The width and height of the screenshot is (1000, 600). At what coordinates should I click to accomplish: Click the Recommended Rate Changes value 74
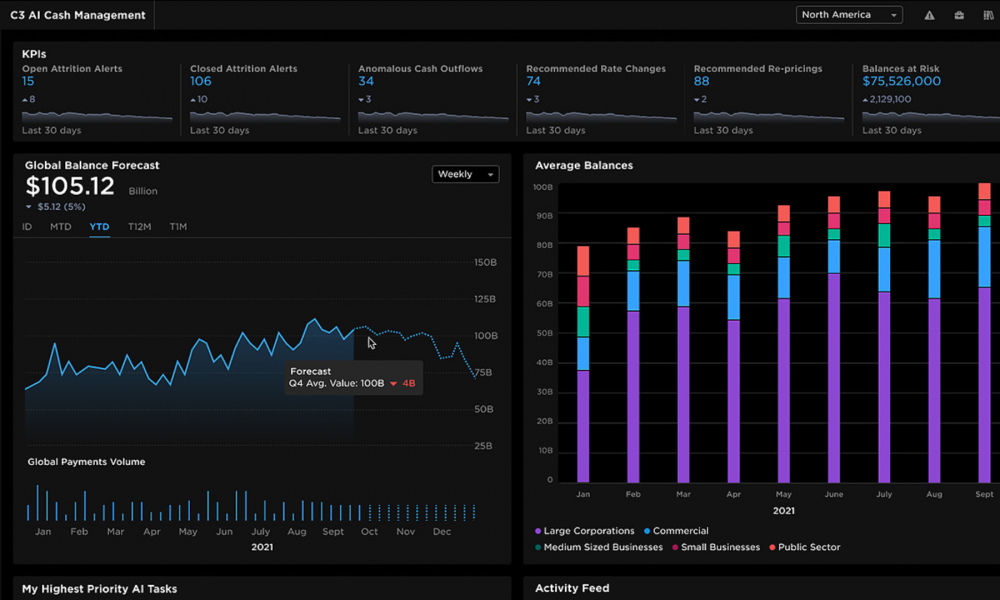pos(533,81)
